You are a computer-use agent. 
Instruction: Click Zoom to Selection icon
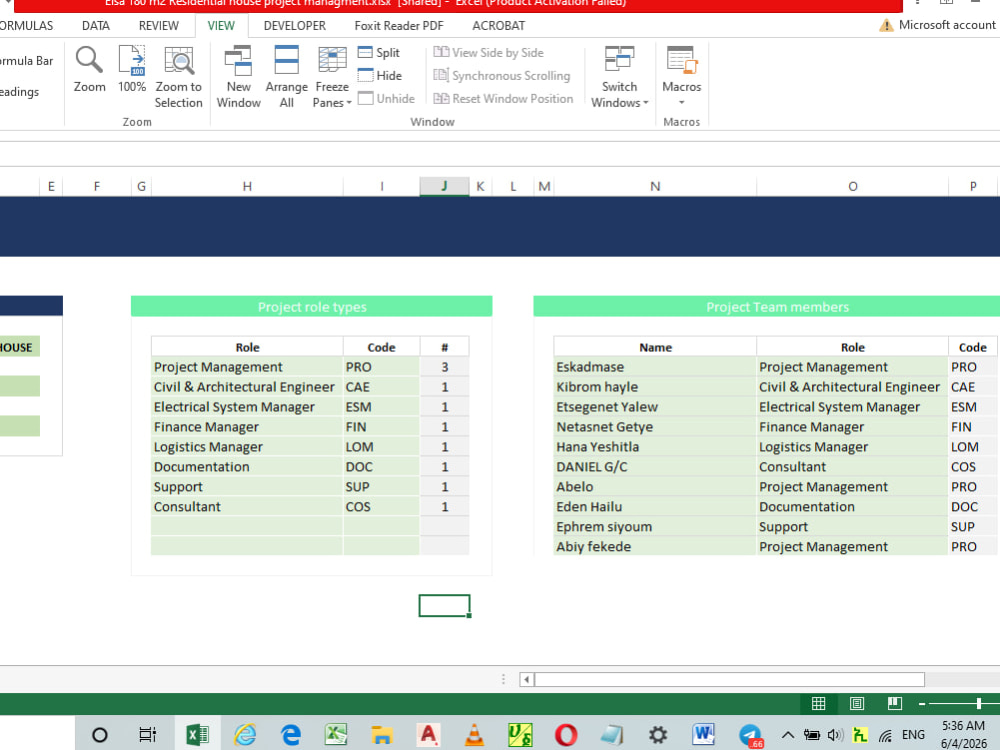[179, 60]
